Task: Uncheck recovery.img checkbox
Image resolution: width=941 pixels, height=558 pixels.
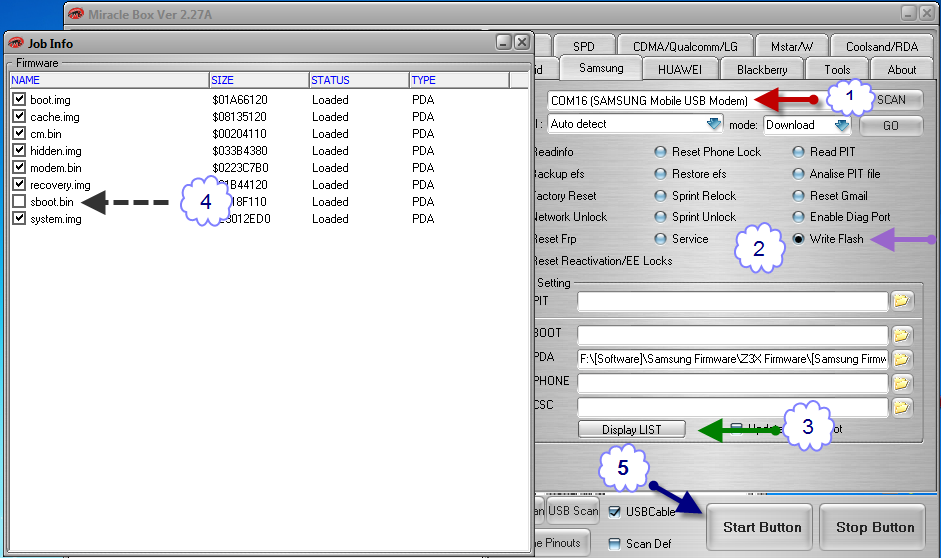Action: [x=19, y=184]
